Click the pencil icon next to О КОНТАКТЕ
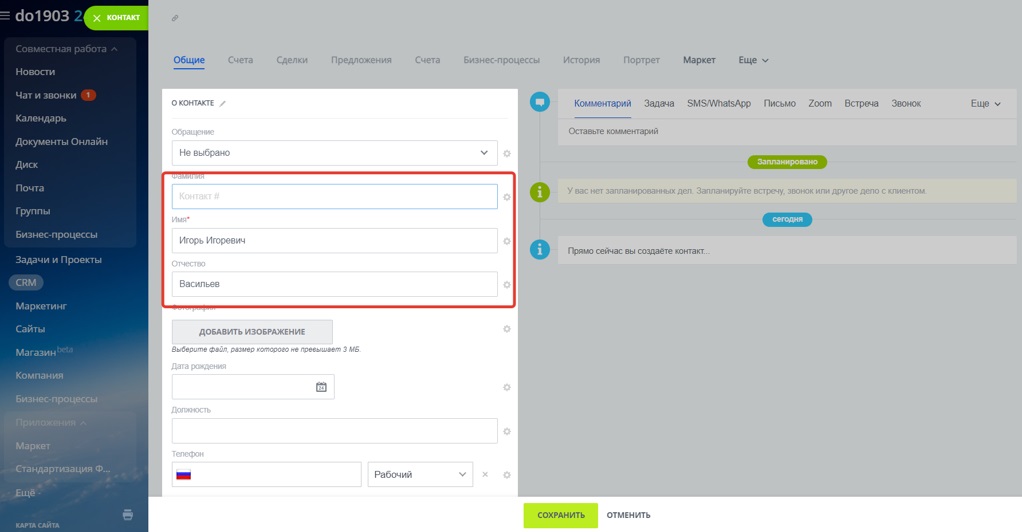Viewport: 1022px width, 532px height. [x=222, y=103]
